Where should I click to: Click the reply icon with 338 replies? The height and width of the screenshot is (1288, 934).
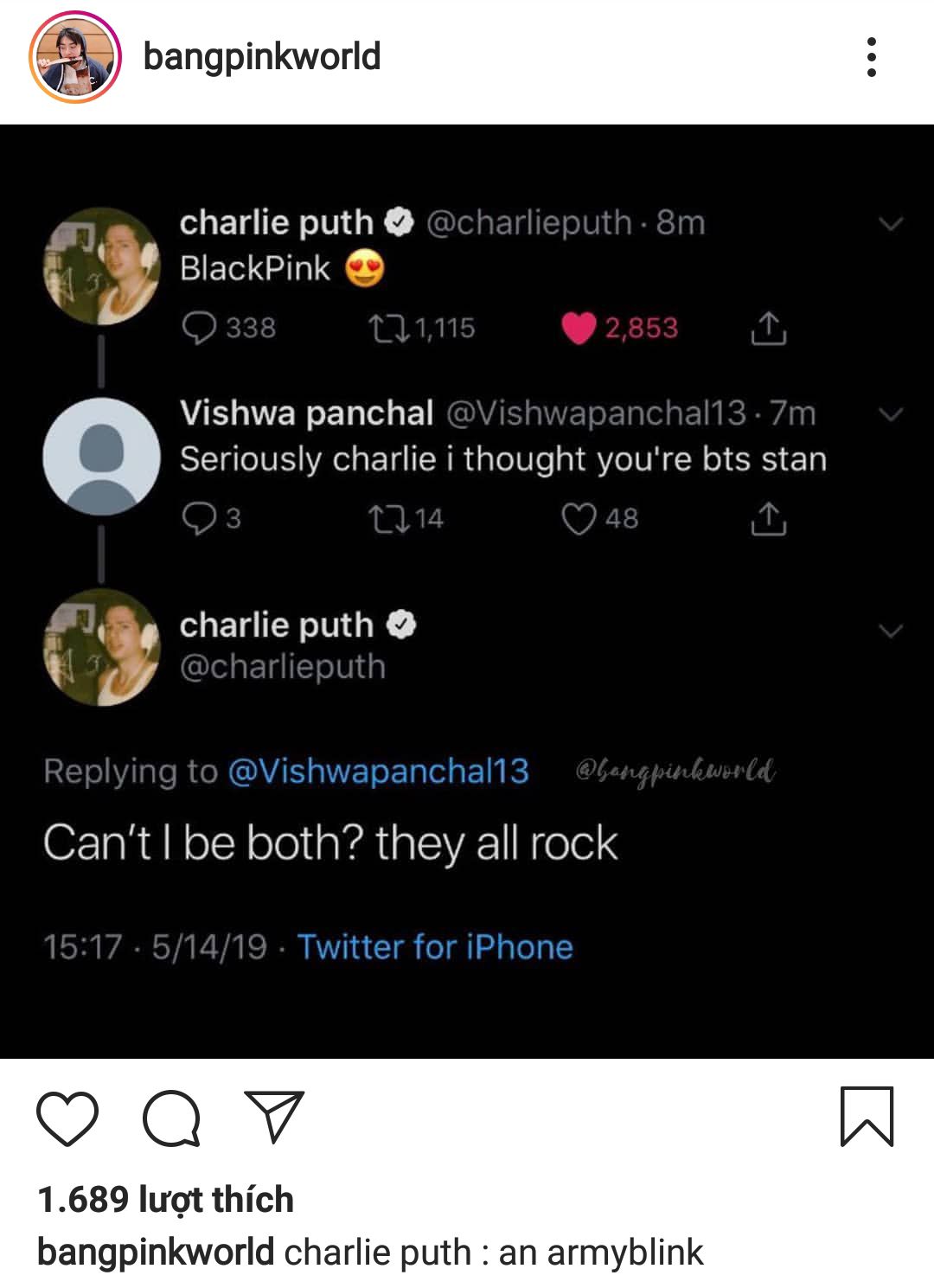200,328
